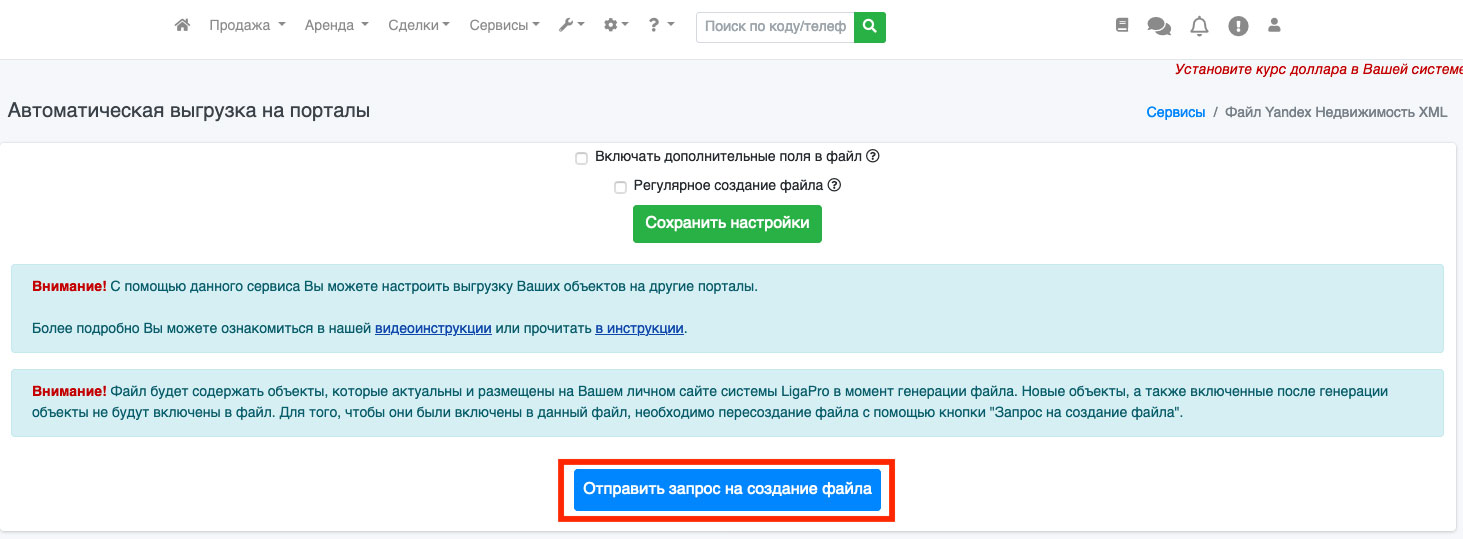
Task: Open the wrench tools dropdown
Action: pyautogui.click(x=571, y=26)
